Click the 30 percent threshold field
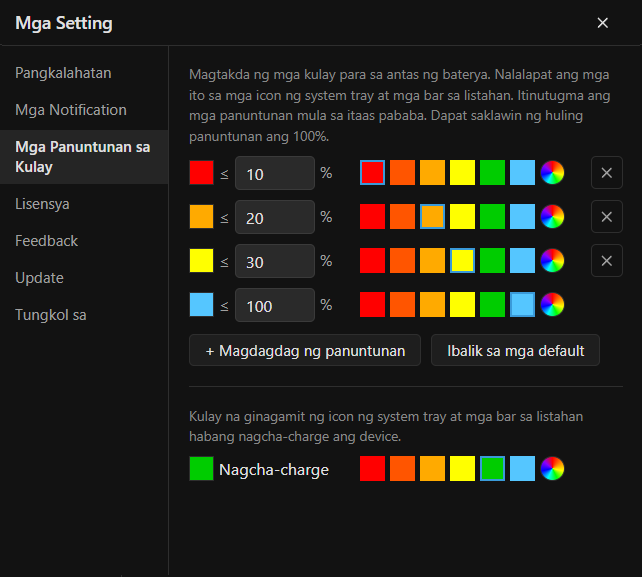The height and width of the screenshot is (577, 642). (x=275, y=261)
